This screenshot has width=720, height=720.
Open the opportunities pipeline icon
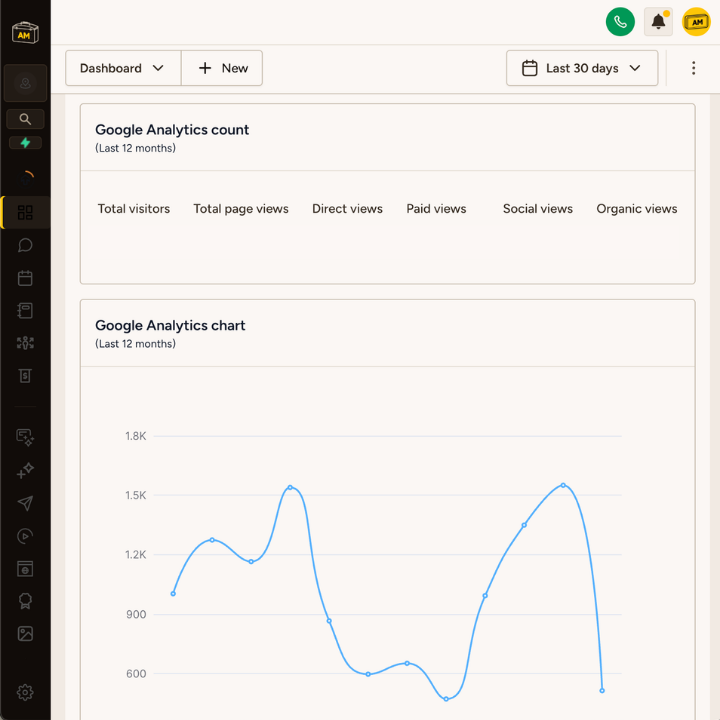coord(25,343)
